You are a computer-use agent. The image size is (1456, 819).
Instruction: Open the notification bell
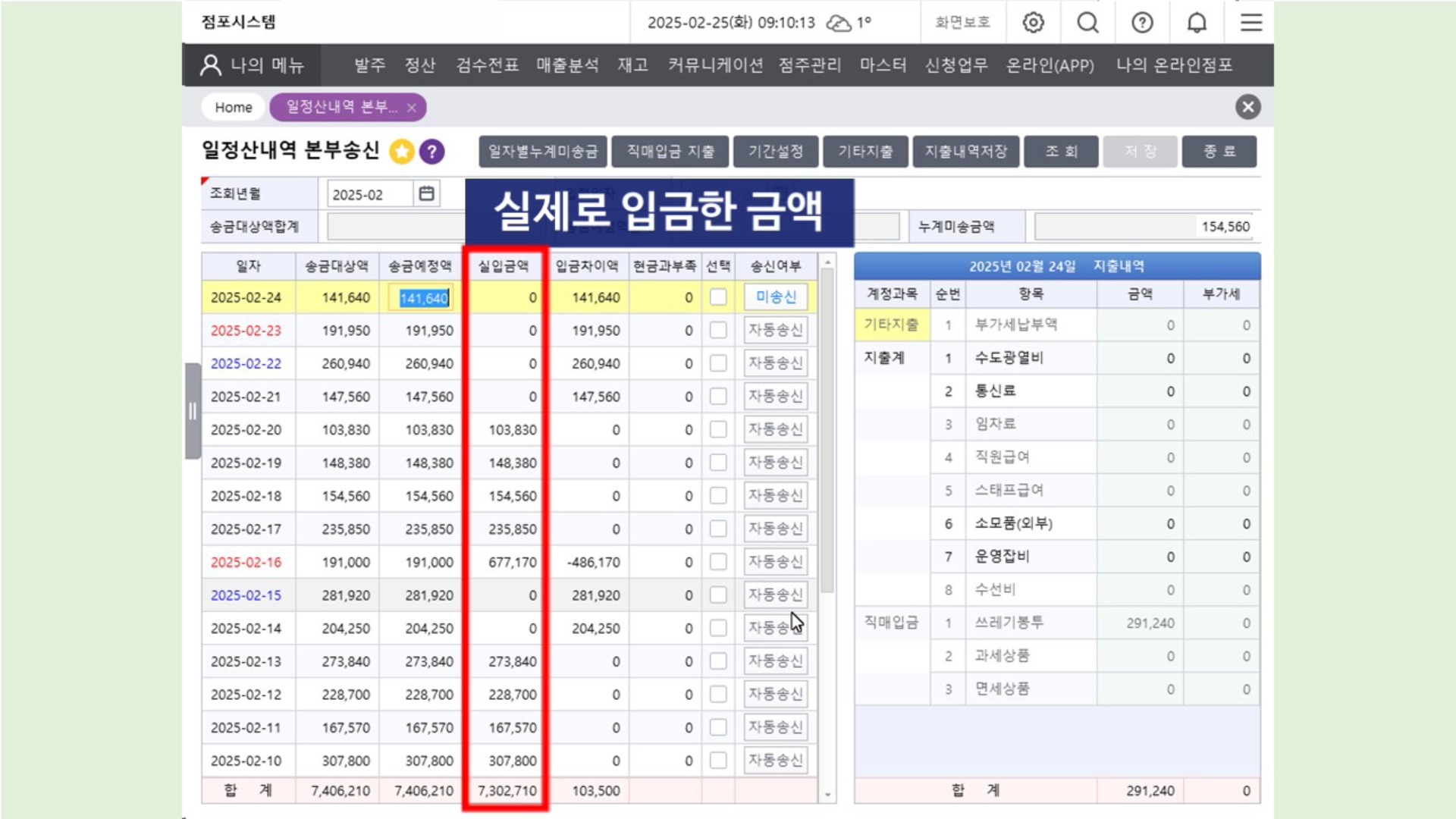point(1197,23)
